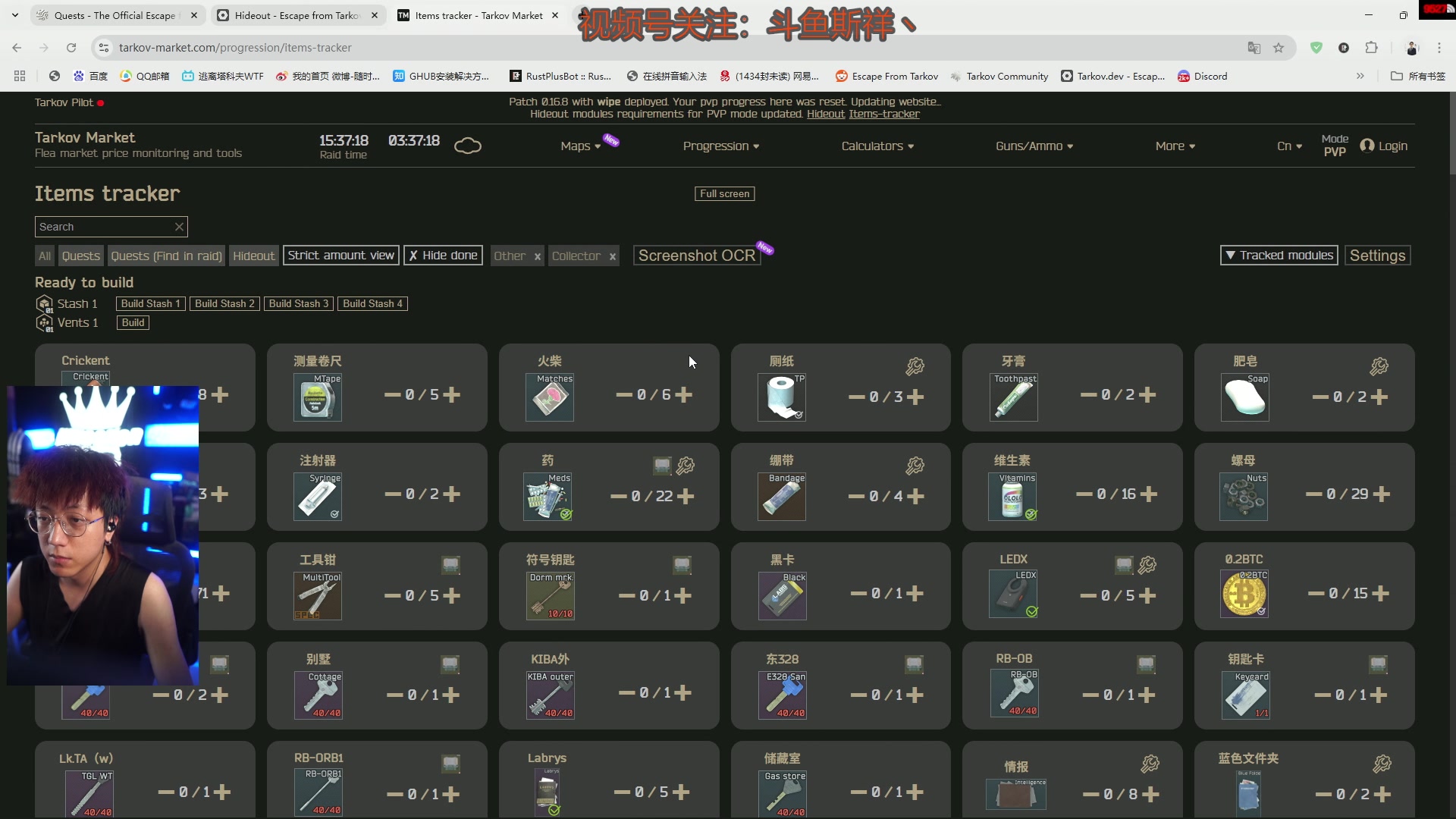Click the monitor icon on RB-OB card
1456x819 pixels.
tap(1146, 664)
